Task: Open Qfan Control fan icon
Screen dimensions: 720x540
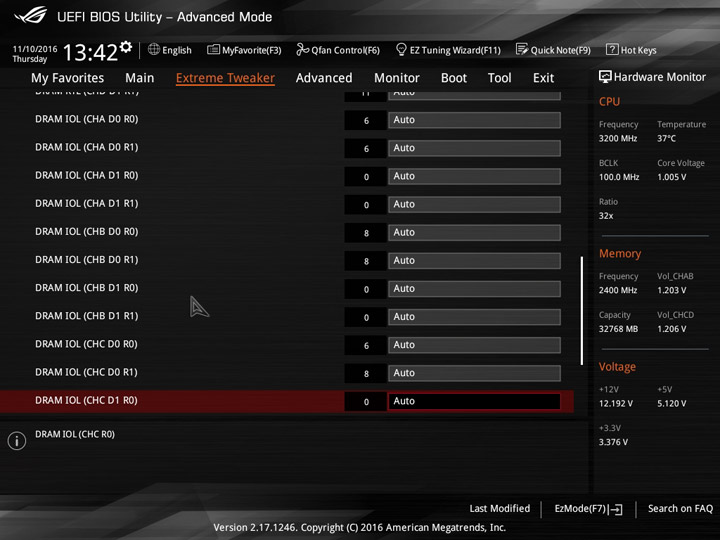Action: tap(302, 49)
